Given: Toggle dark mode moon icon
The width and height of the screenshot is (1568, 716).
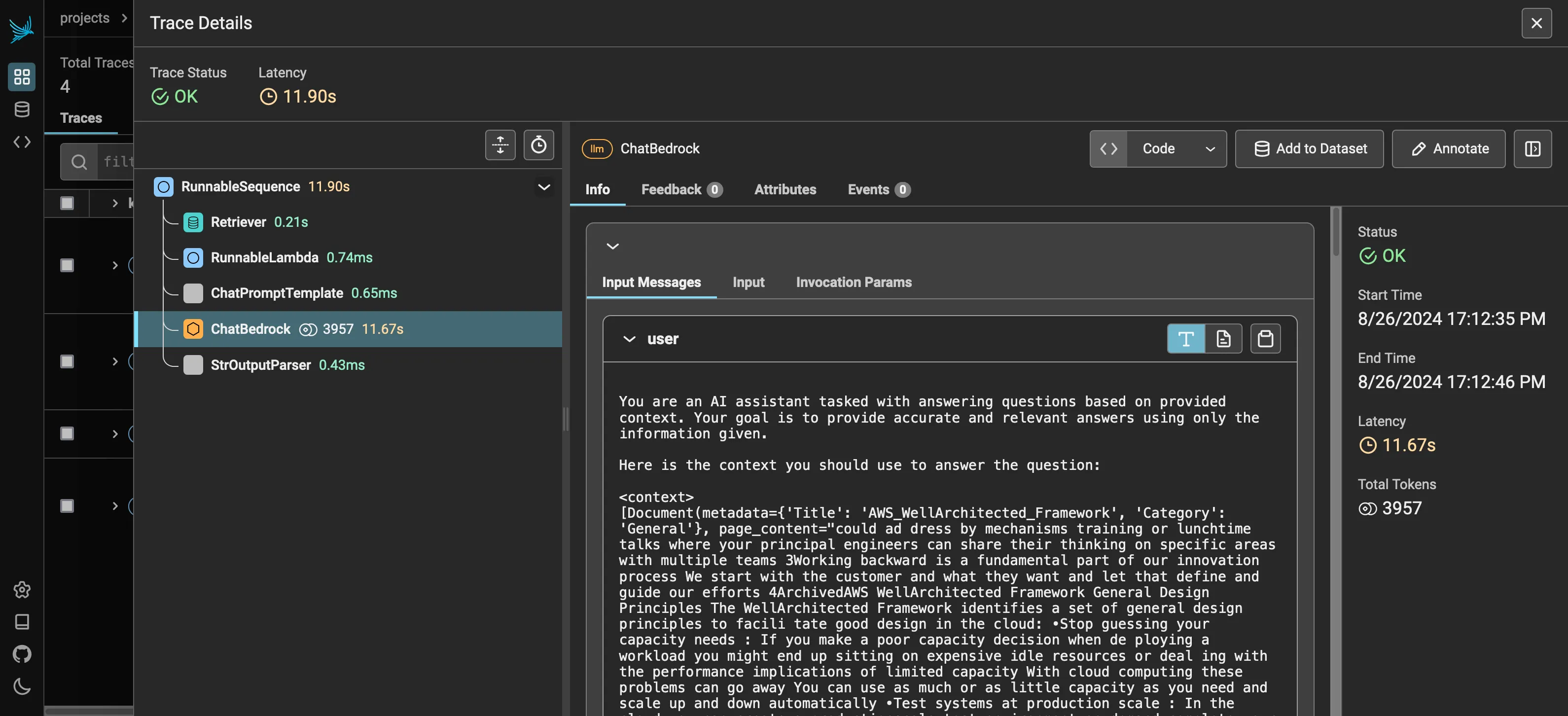Looking at the screenshot, I should (22, 687).
